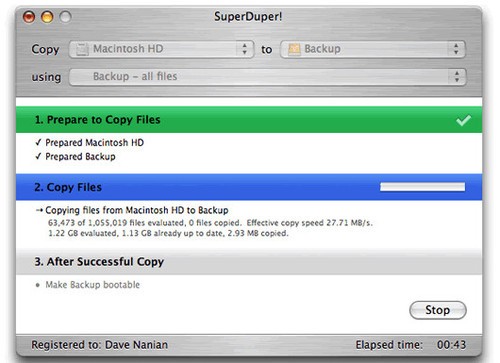The width and height of the screenshot is (500, 363).
Task: Open the Backup destination dropdown
Action: [x=373, y=49]
